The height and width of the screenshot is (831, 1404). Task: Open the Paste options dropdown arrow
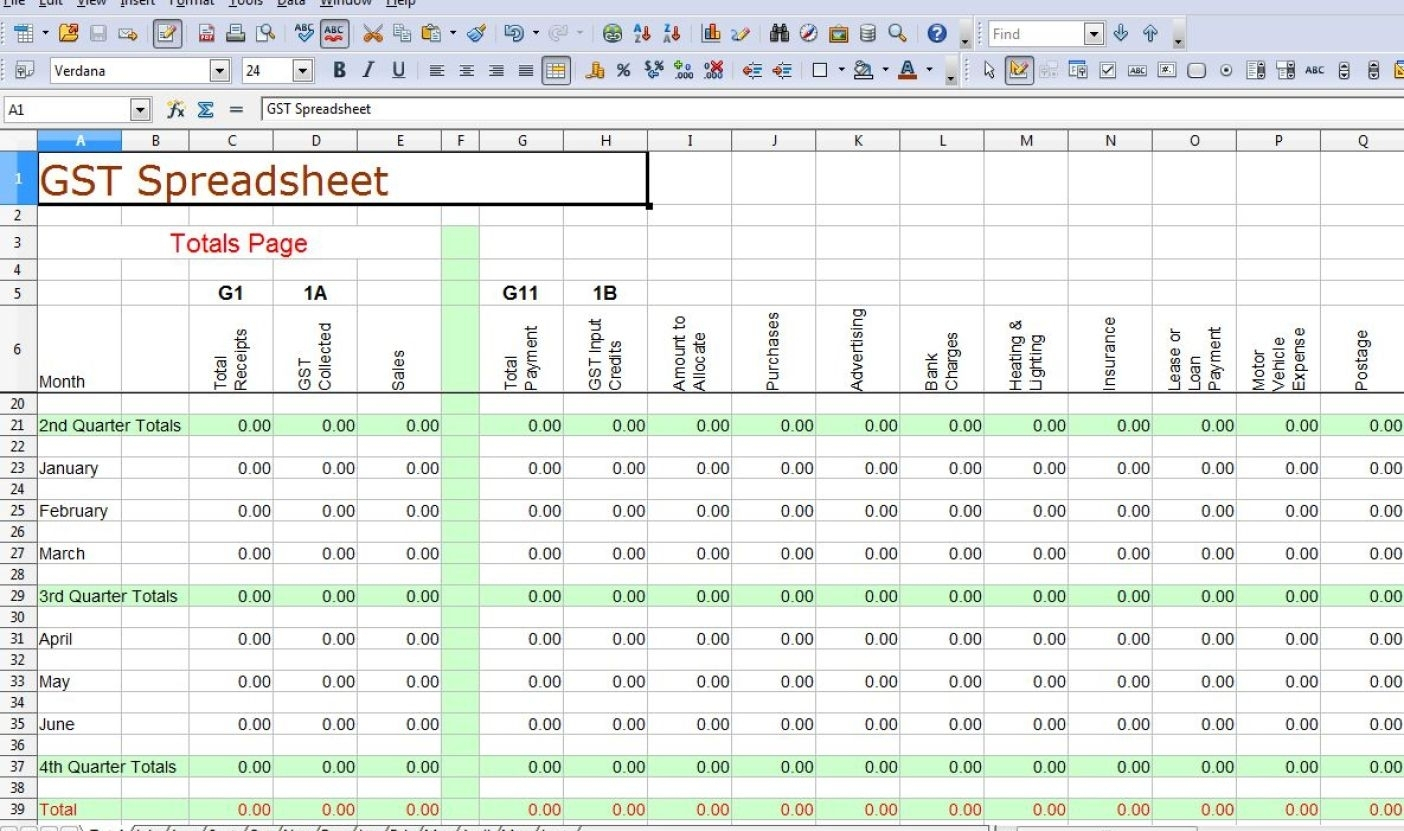tap(452, 34)
